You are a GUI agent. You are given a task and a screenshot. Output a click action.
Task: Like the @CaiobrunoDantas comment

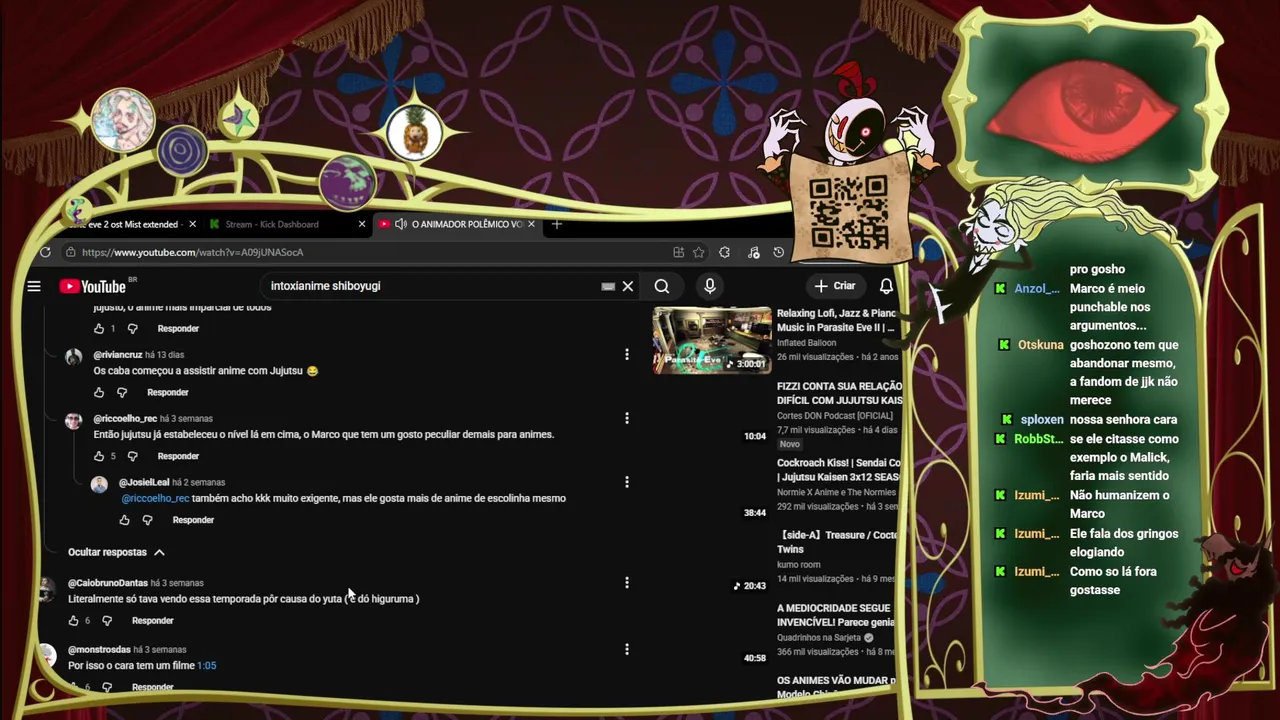[x=73, y=620]
